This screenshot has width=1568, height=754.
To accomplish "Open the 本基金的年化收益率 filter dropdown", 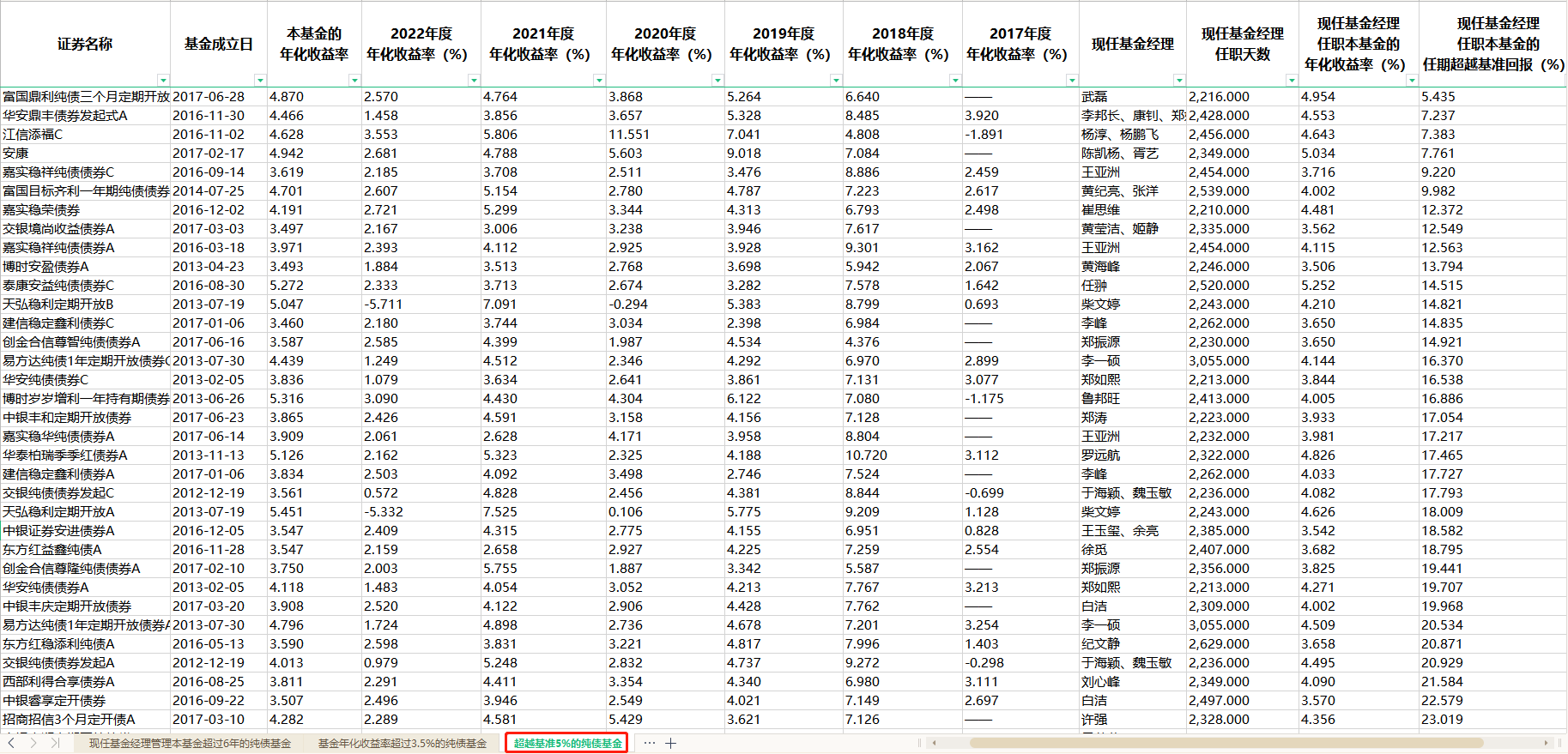I will click(x=354, y=80).
